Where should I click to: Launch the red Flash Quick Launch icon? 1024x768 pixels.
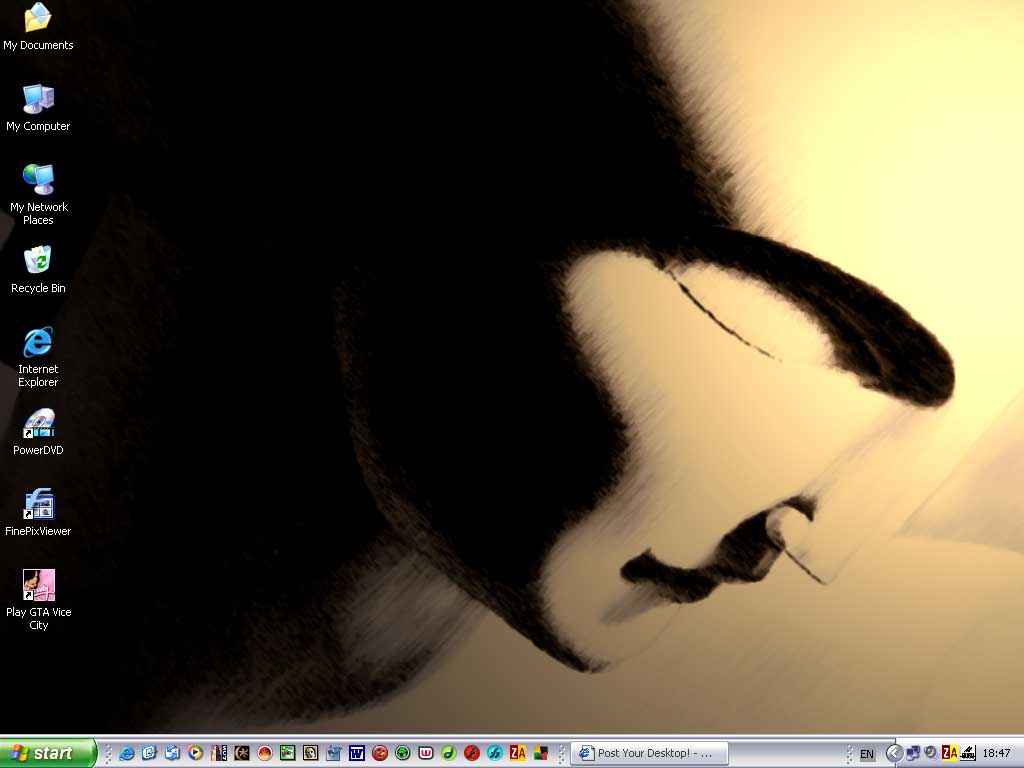(472, 753)
